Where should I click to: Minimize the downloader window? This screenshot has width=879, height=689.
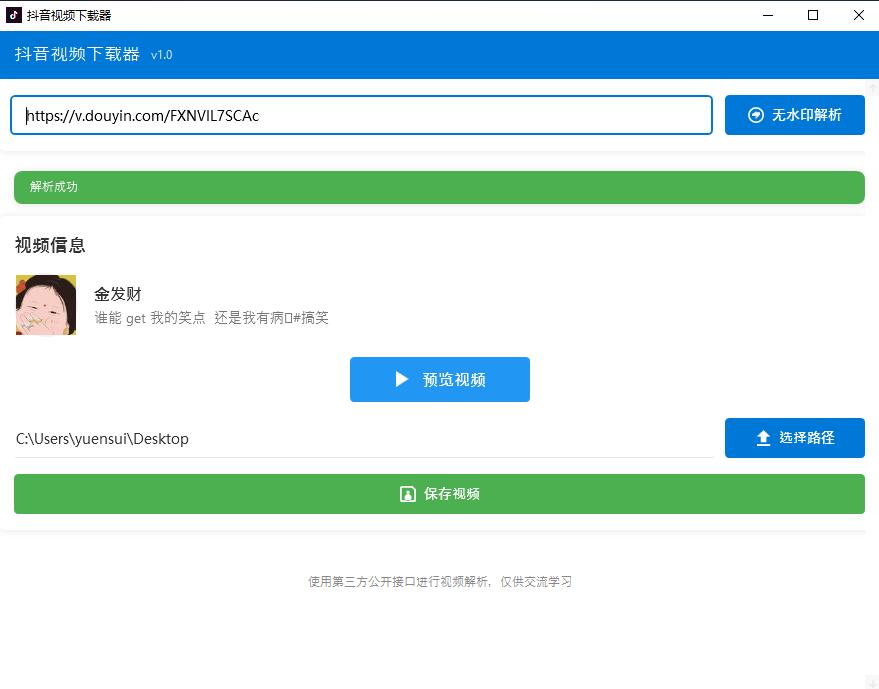pyautogui.click(x=767, y=15)
